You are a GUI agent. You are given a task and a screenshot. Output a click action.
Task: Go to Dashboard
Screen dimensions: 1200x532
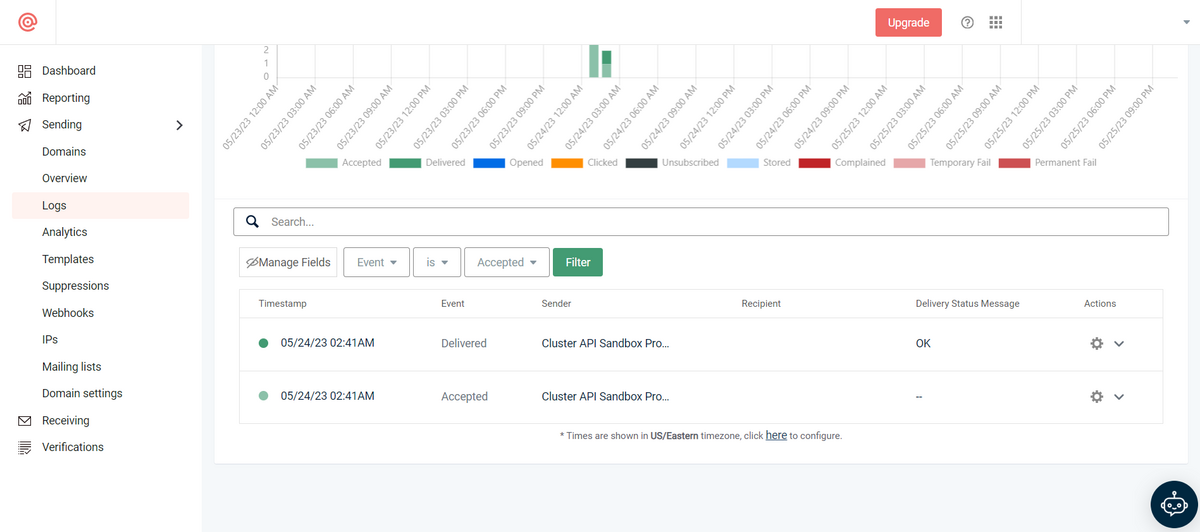pyautogui.click(x=69, y=71)
